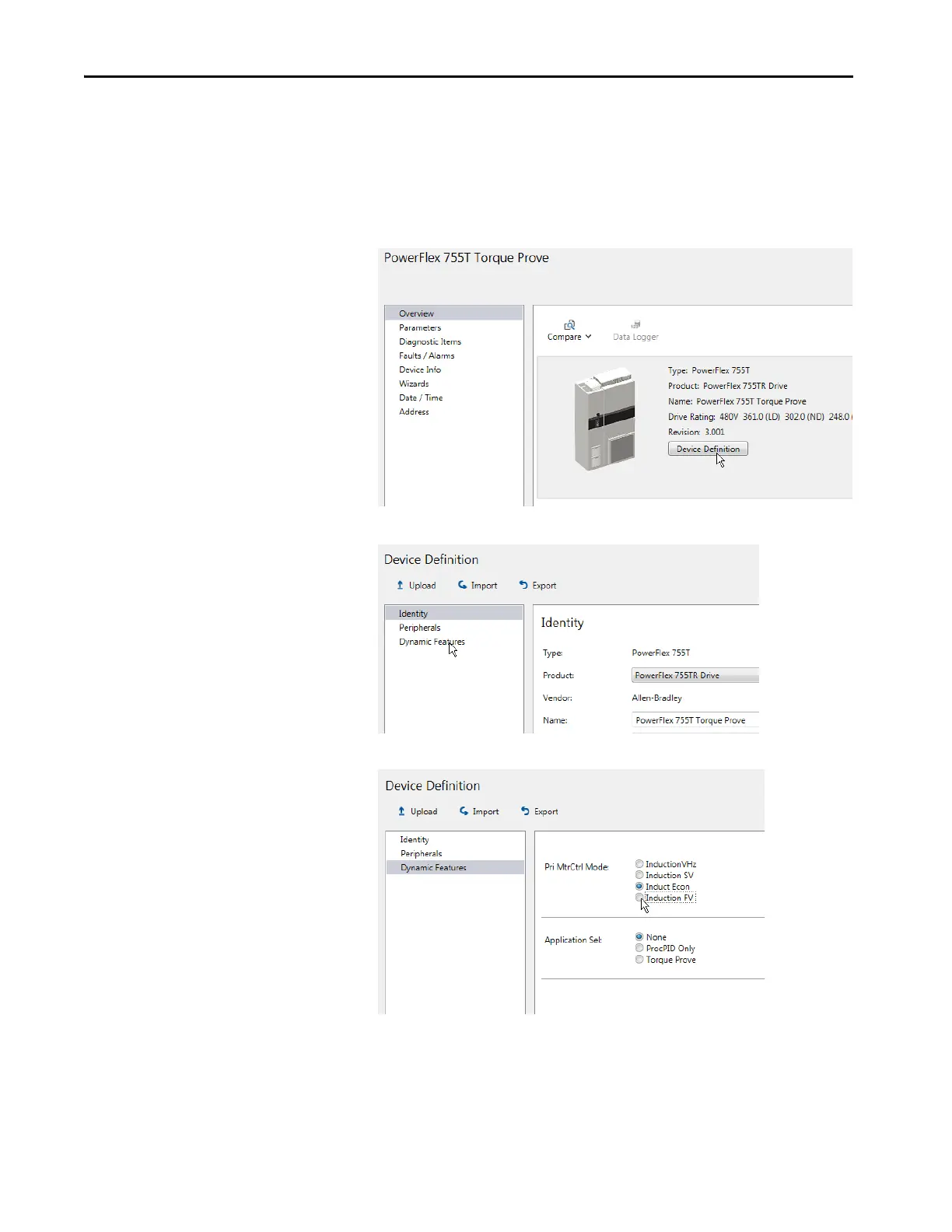This screenshot has width=952, height=1232.
Task: Click Export icon above the Pri MtrCtrl Mode panel
Action: click(x=525, y=811)
